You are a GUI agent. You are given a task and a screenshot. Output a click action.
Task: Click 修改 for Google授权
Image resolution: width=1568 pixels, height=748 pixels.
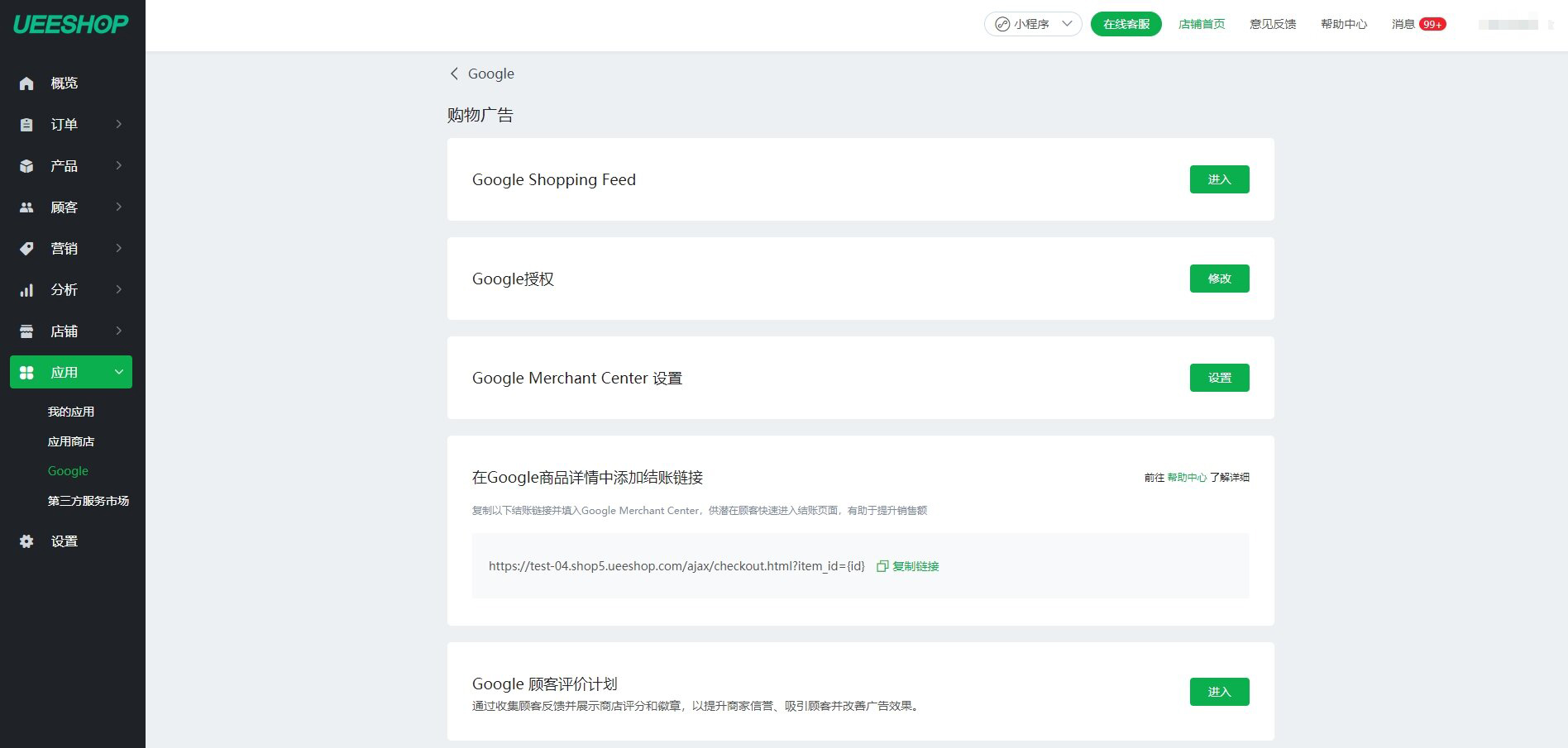coord(1219,279)
